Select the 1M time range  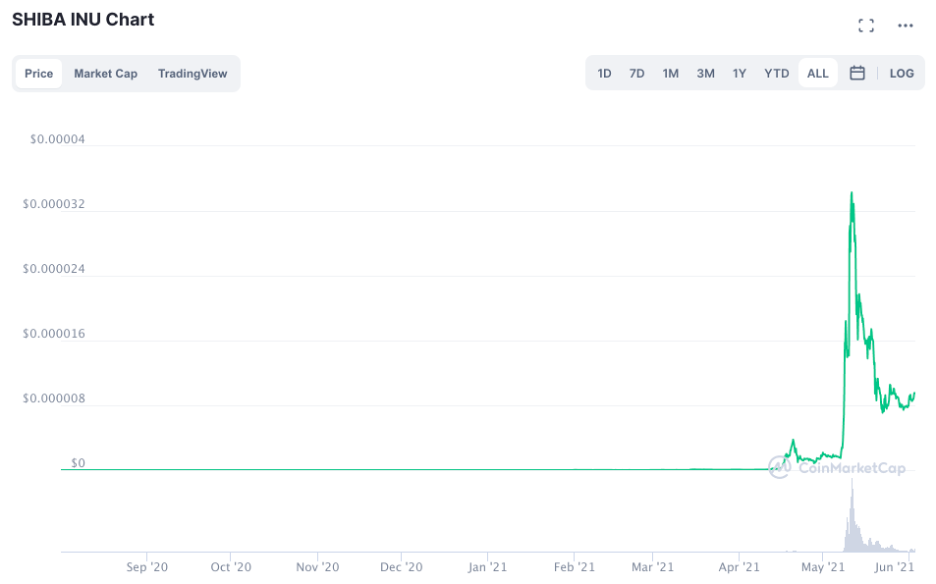pos(670,73)
